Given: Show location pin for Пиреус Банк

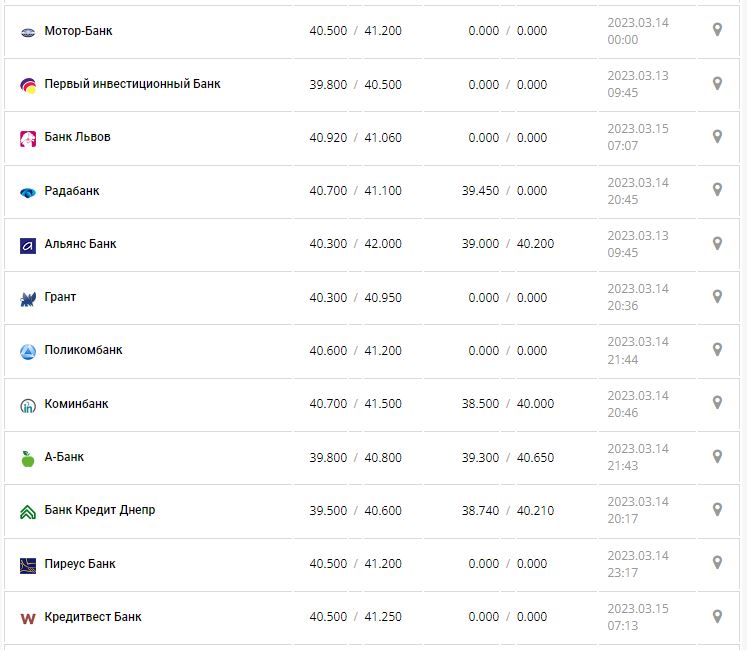Looking at the screenshot, I should click(717, 562).
